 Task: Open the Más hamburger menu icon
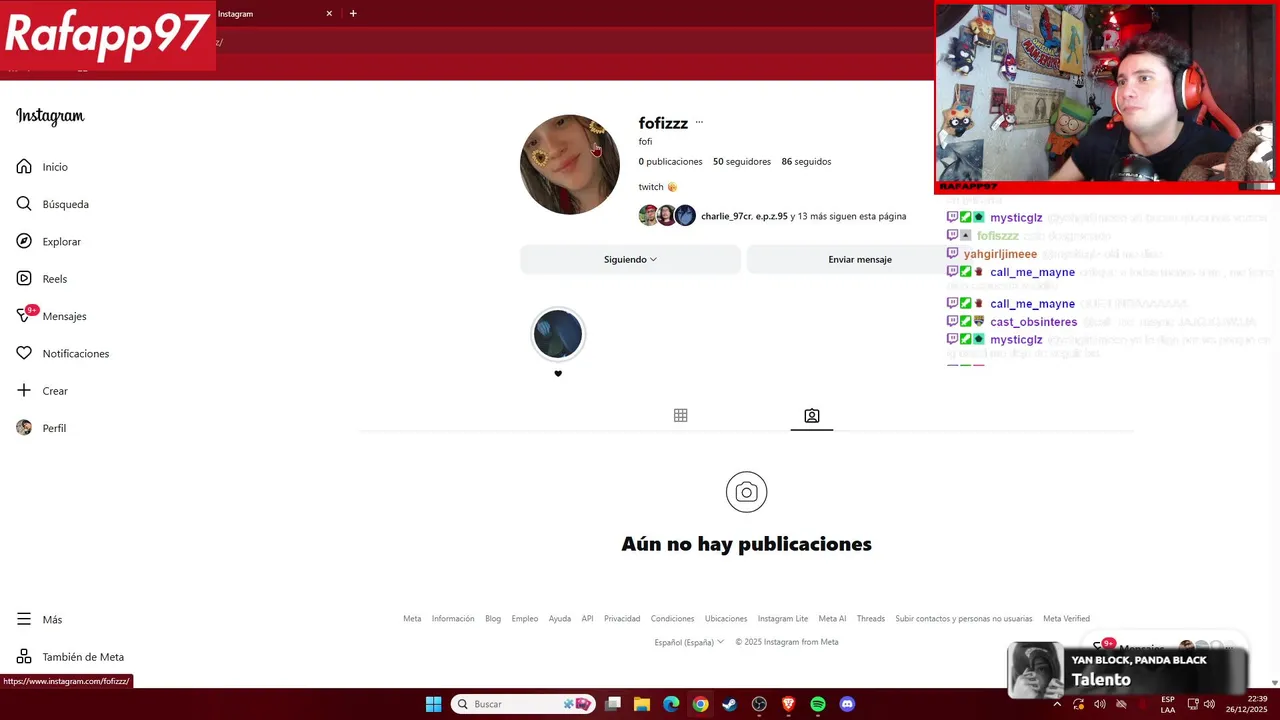tap(24, 619)
